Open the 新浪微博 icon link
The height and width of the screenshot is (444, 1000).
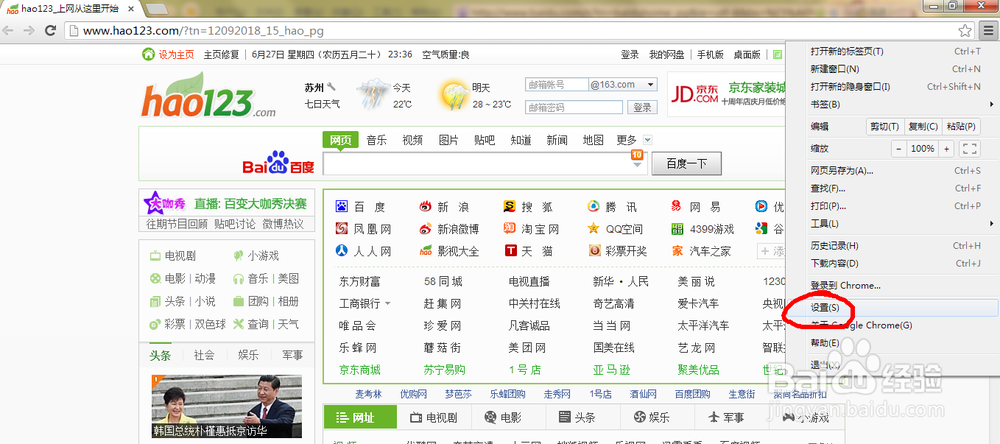click(x=425, y=228)
